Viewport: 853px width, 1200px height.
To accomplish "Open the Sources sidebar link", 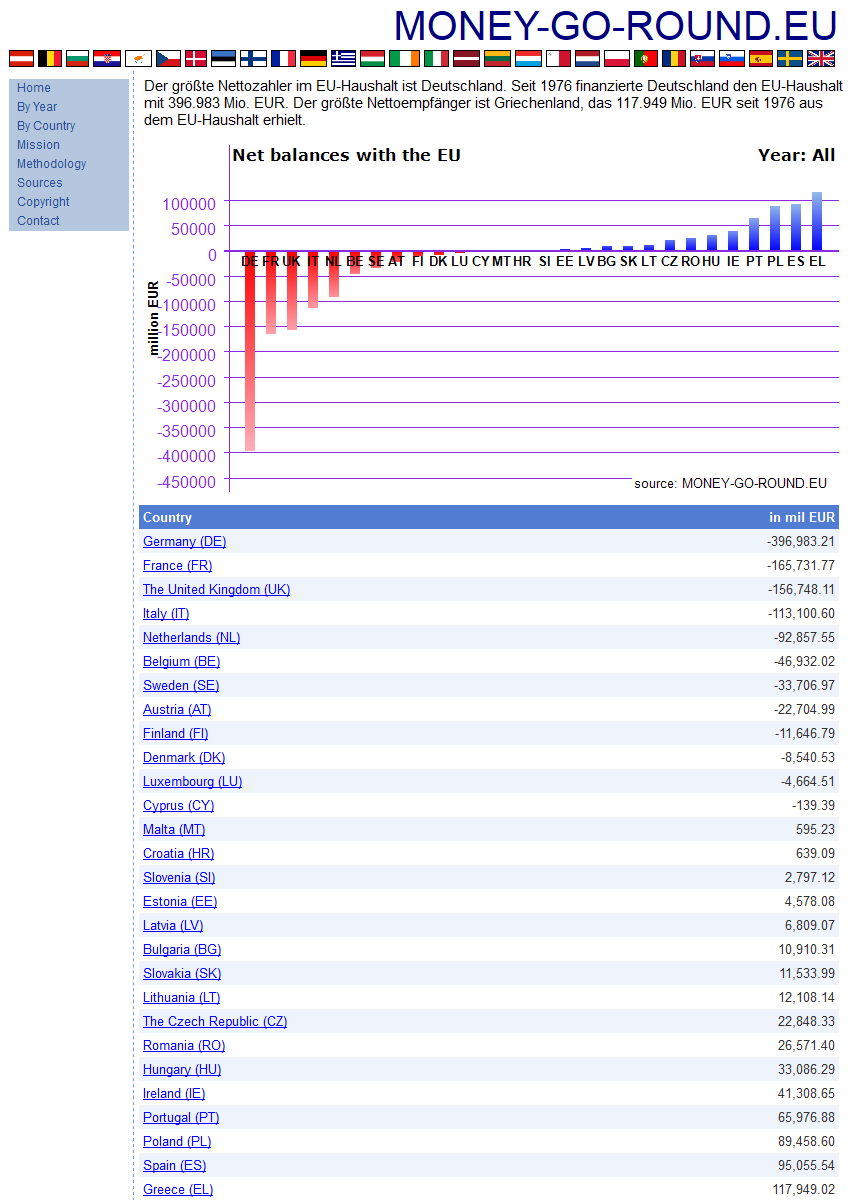I will (x=39, y=183).
